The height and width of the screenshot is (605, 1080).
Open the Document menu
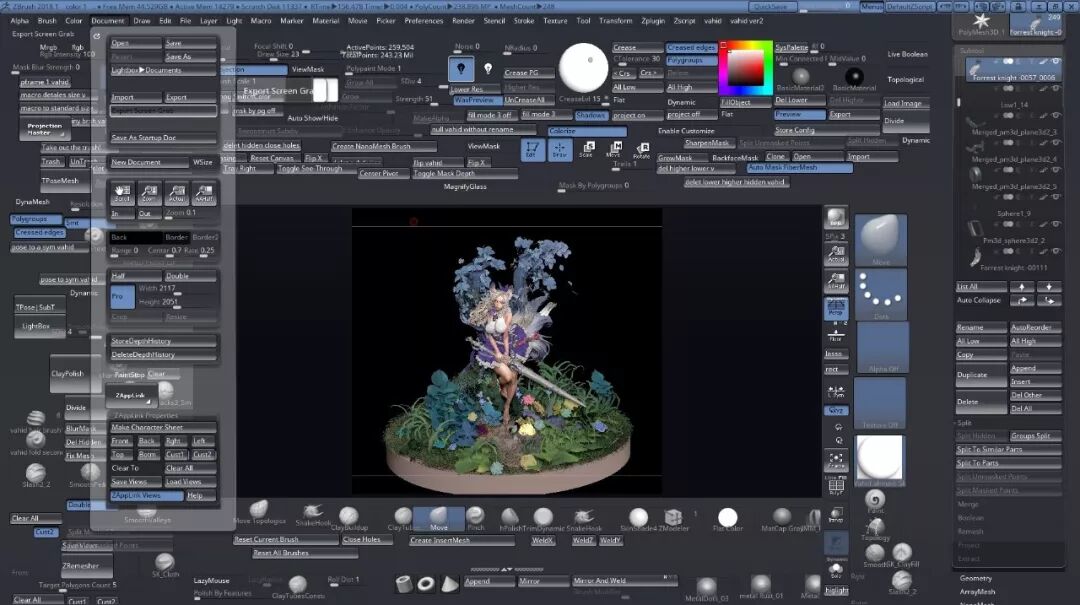[x=107, y=21]
